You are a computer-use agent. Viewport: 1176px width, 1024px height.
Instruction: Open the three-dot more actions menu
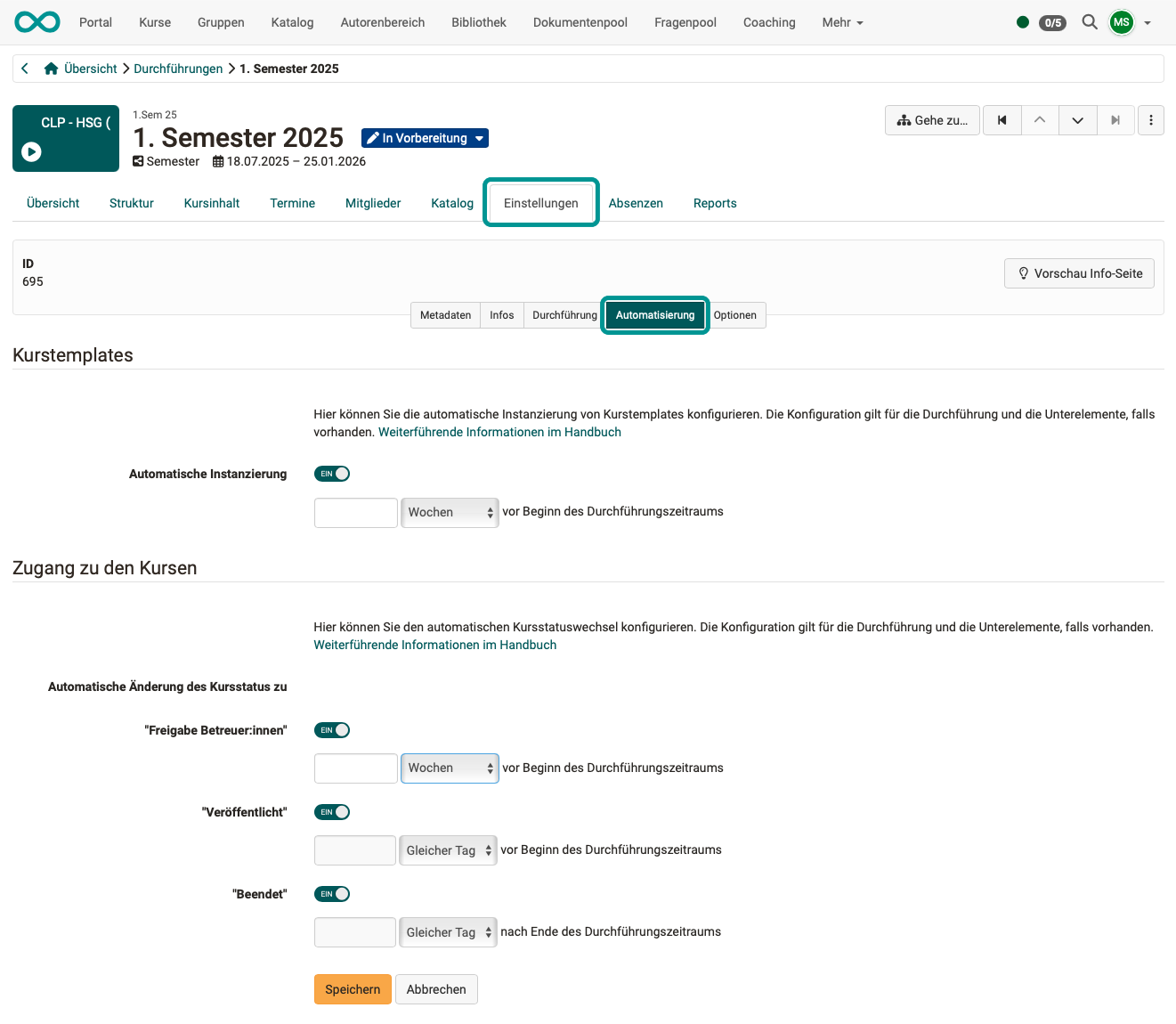(1151, 119)
